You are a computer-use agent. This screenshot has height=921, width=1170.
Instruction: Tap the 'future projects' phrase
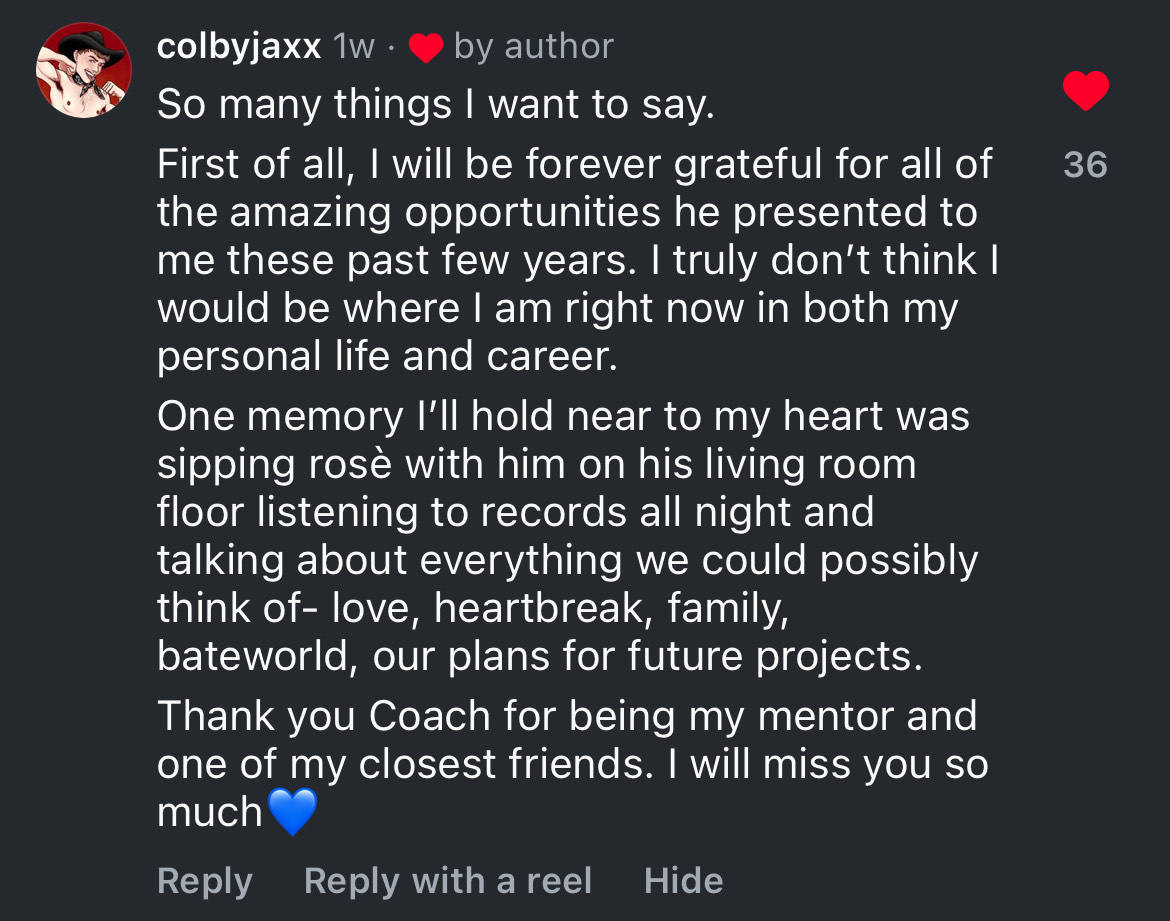click(x=775, y=657)
